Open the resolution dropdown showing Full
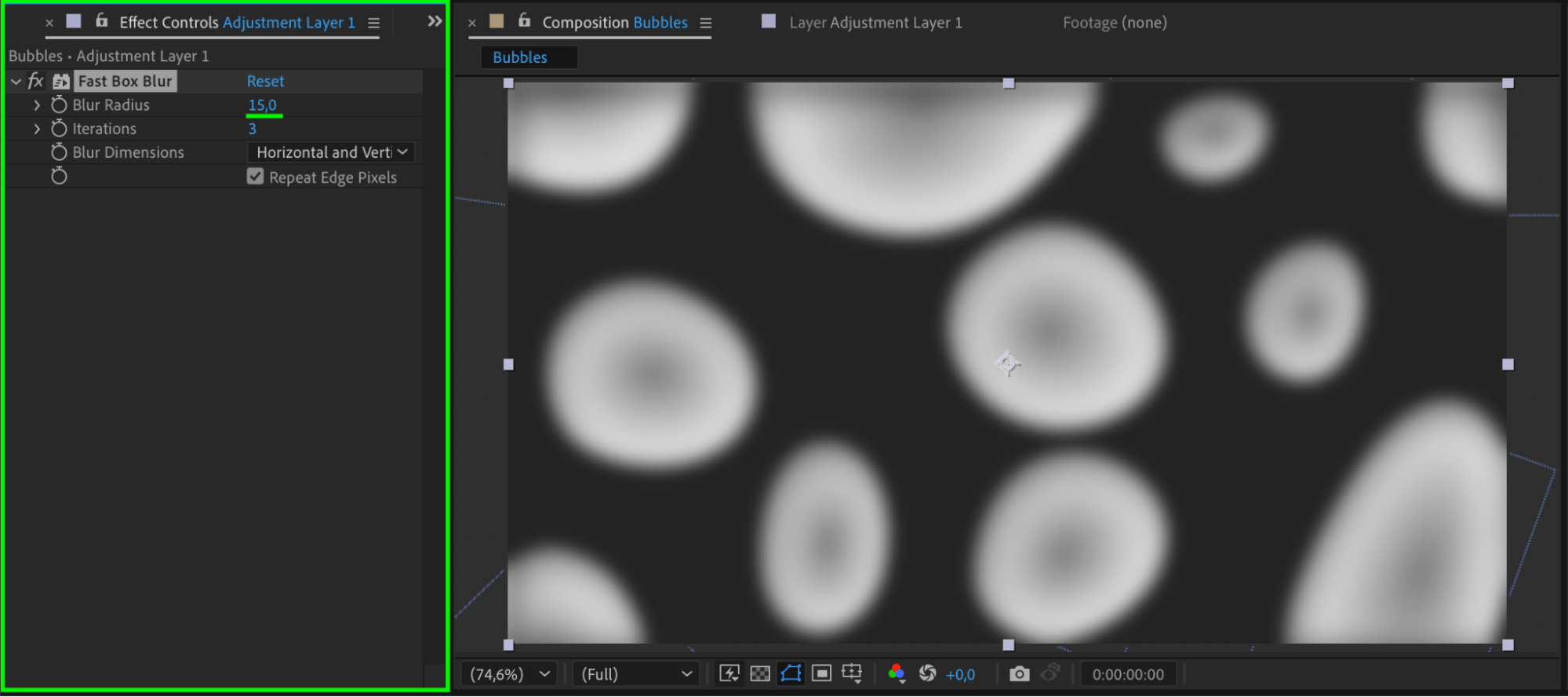The image size is (1568, 697). point(636,673)
